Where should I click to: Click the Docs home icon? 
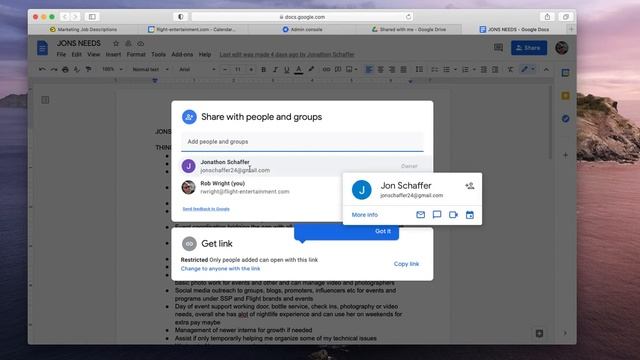coord(42,48)
